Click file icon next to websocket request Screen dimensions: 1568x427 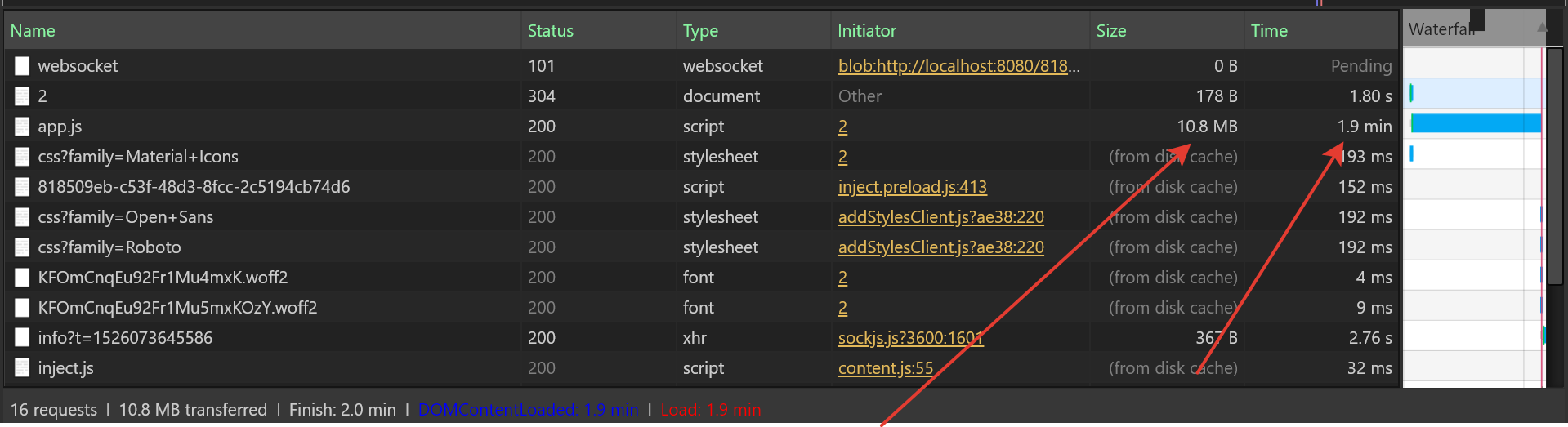click(22, 66)
